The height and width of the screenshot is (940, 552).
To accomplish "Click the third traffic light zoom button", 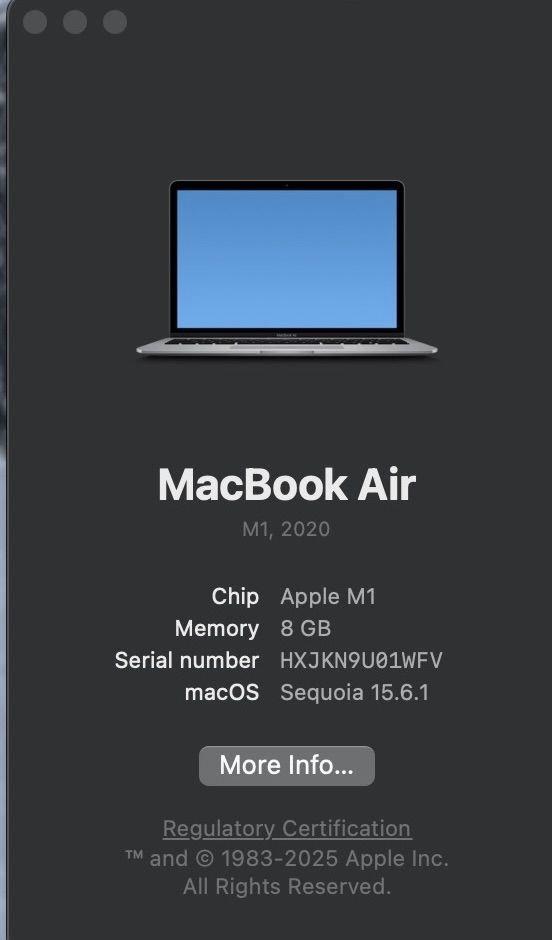I will point(114,22).
